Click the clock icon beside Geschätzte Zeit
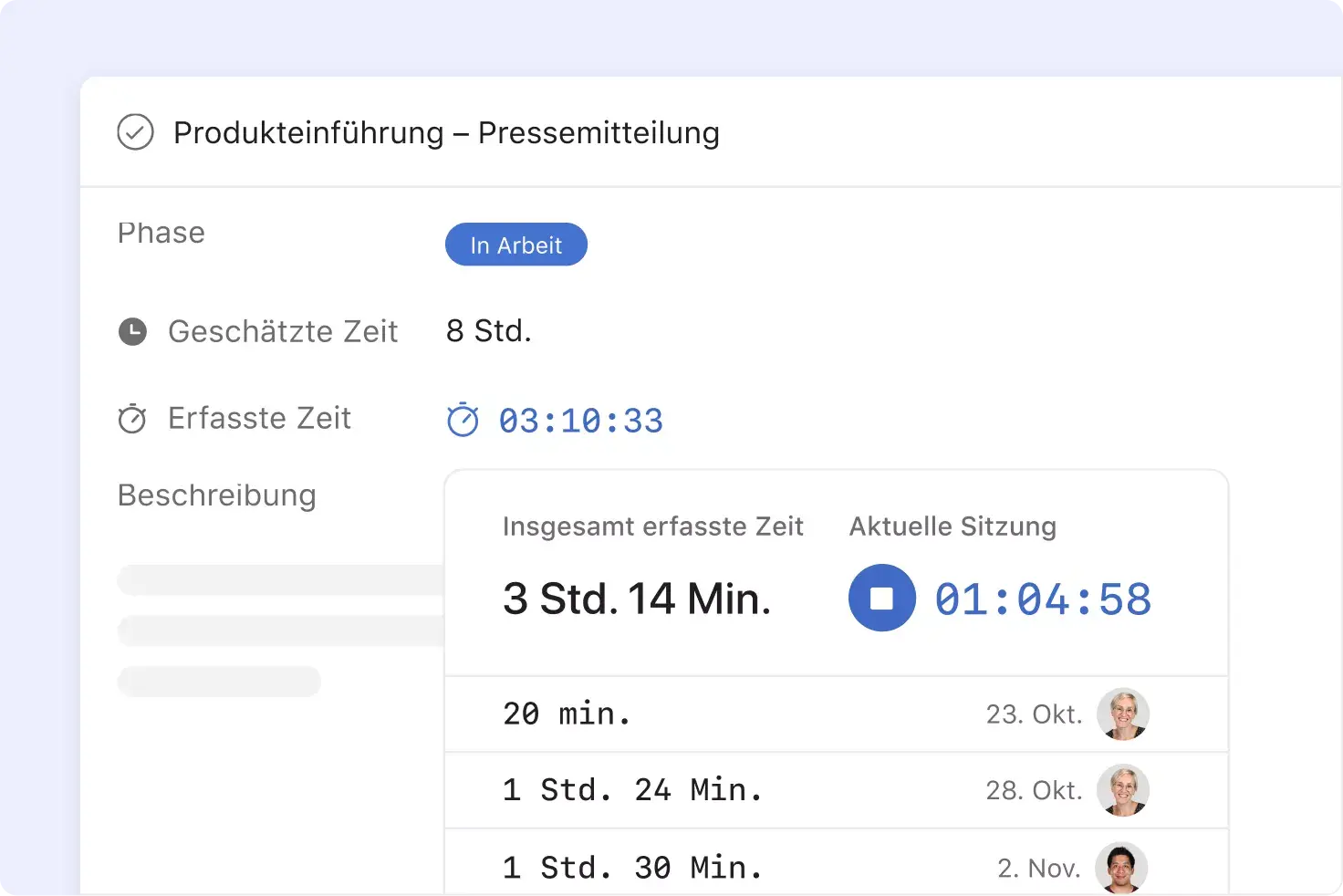The width and height of the screenshot is (1343, 896). click(x=132, y=331)
